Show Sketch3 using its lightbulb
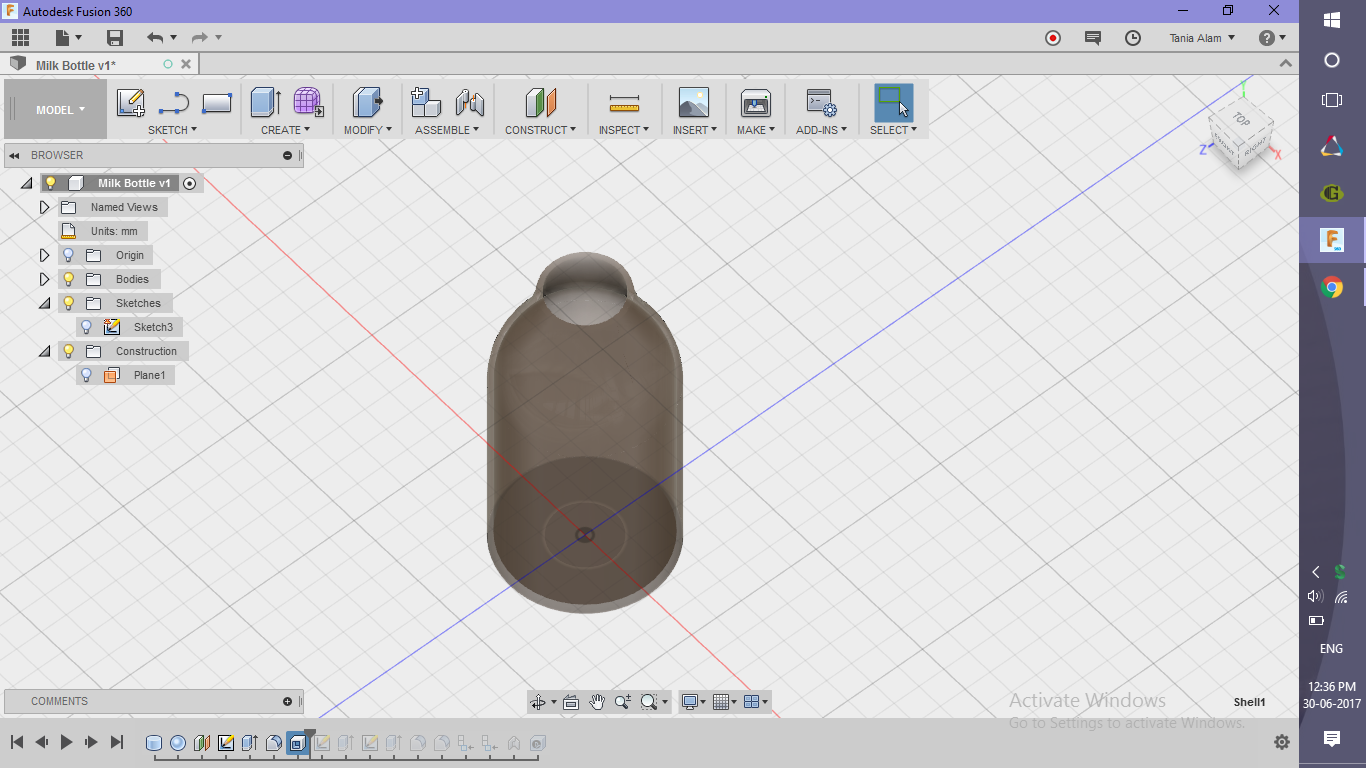Screen dimensions: 1366x768 (87, 327)
